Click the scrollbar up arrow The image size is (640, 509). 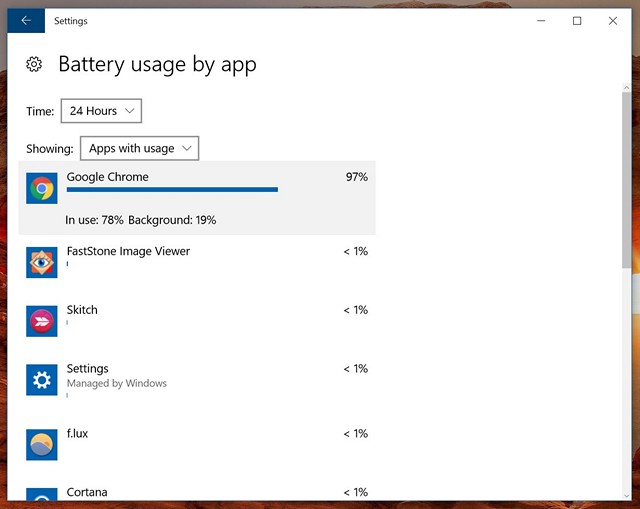[627, 88]
